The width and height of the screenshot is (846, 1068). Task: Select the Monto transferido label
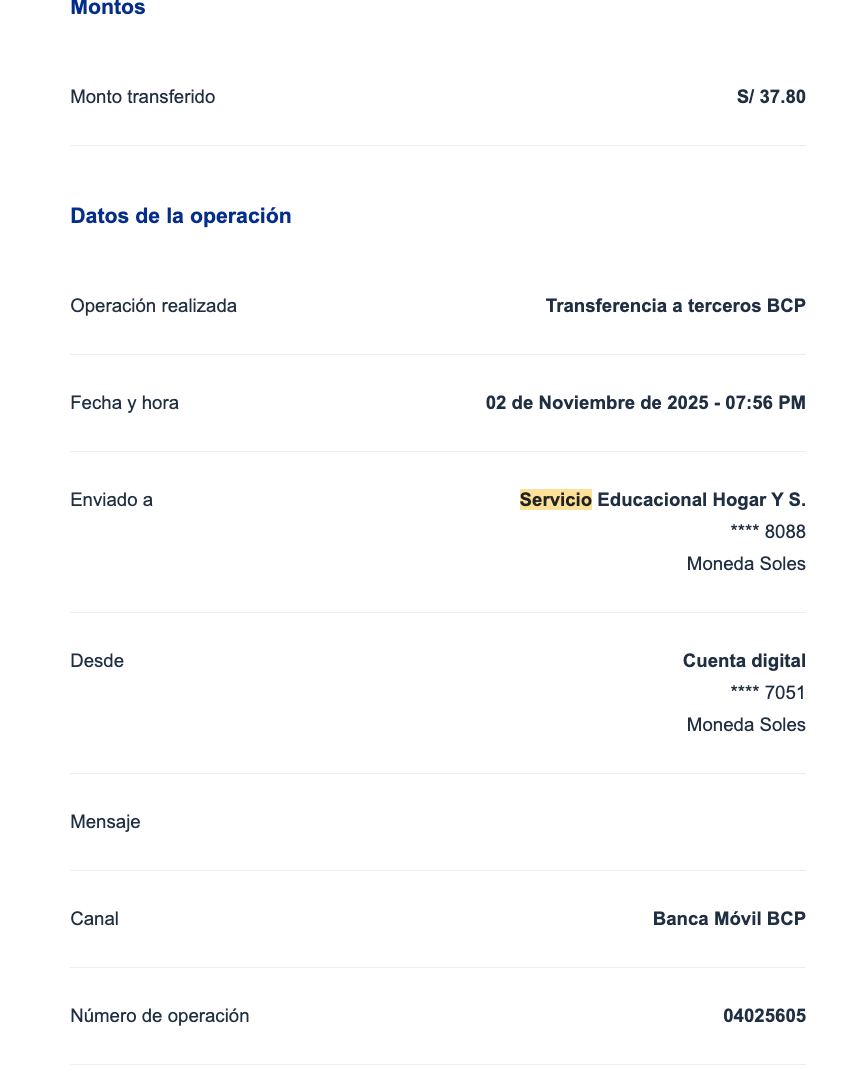[143, 97]
